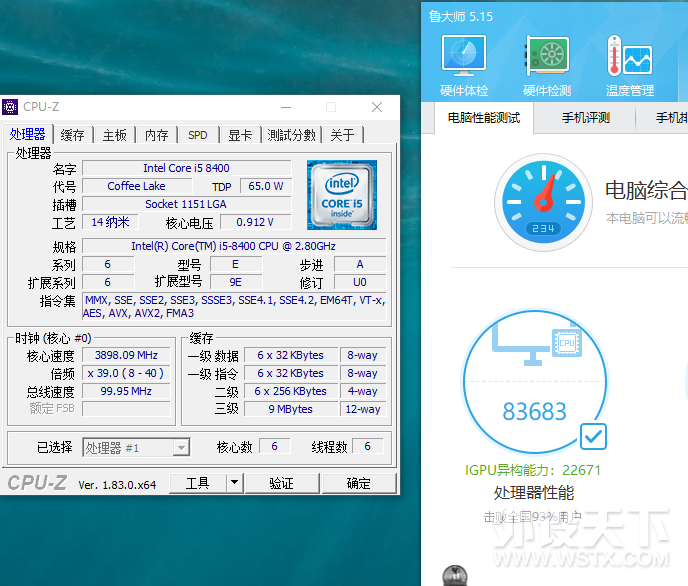Close the CPU-Z window
Viewport: 688px width, 586px height.
pos(377,107)
